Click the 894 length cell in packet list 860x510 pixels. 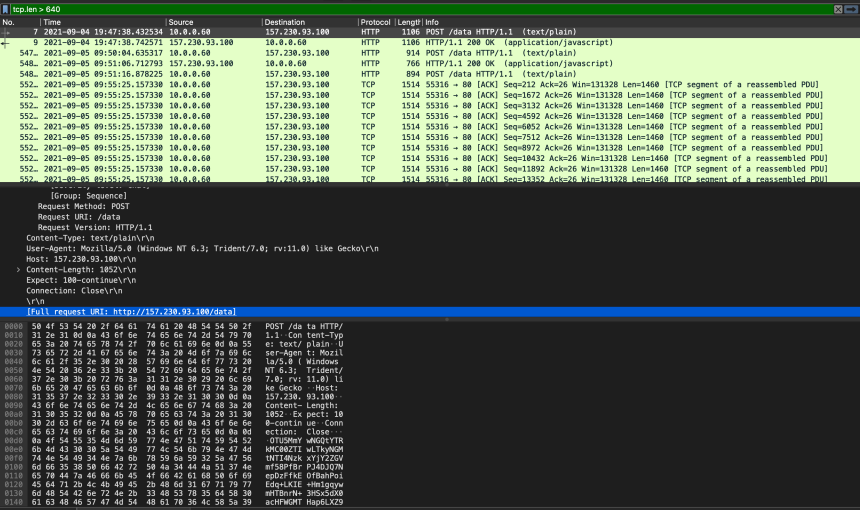coord(412,74)
